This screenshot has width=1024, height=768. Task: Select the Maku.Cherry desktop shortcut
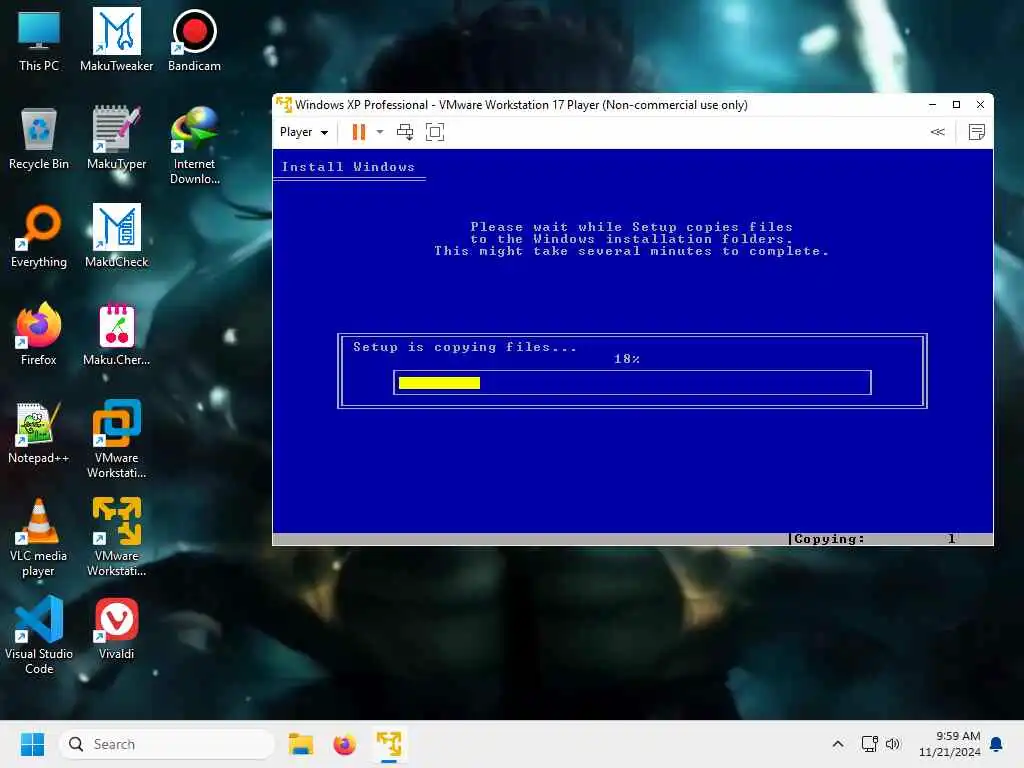click(x=116, y=334)
